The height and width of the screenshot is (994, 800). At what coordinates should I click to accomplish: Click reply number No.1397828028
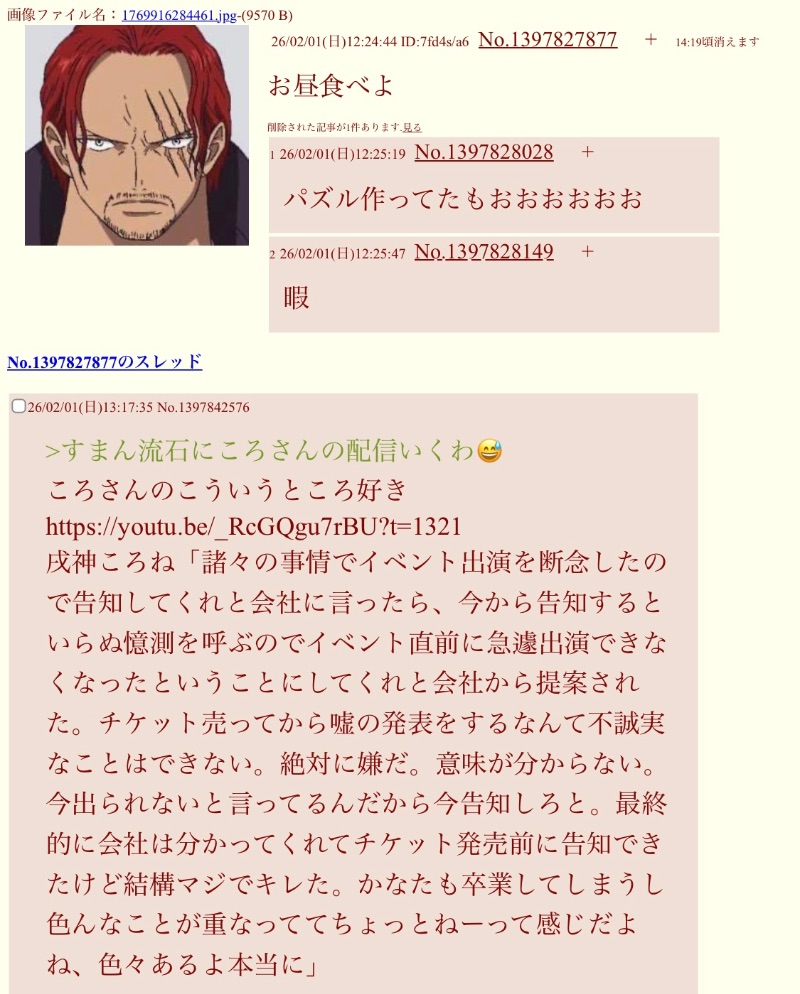484,152
